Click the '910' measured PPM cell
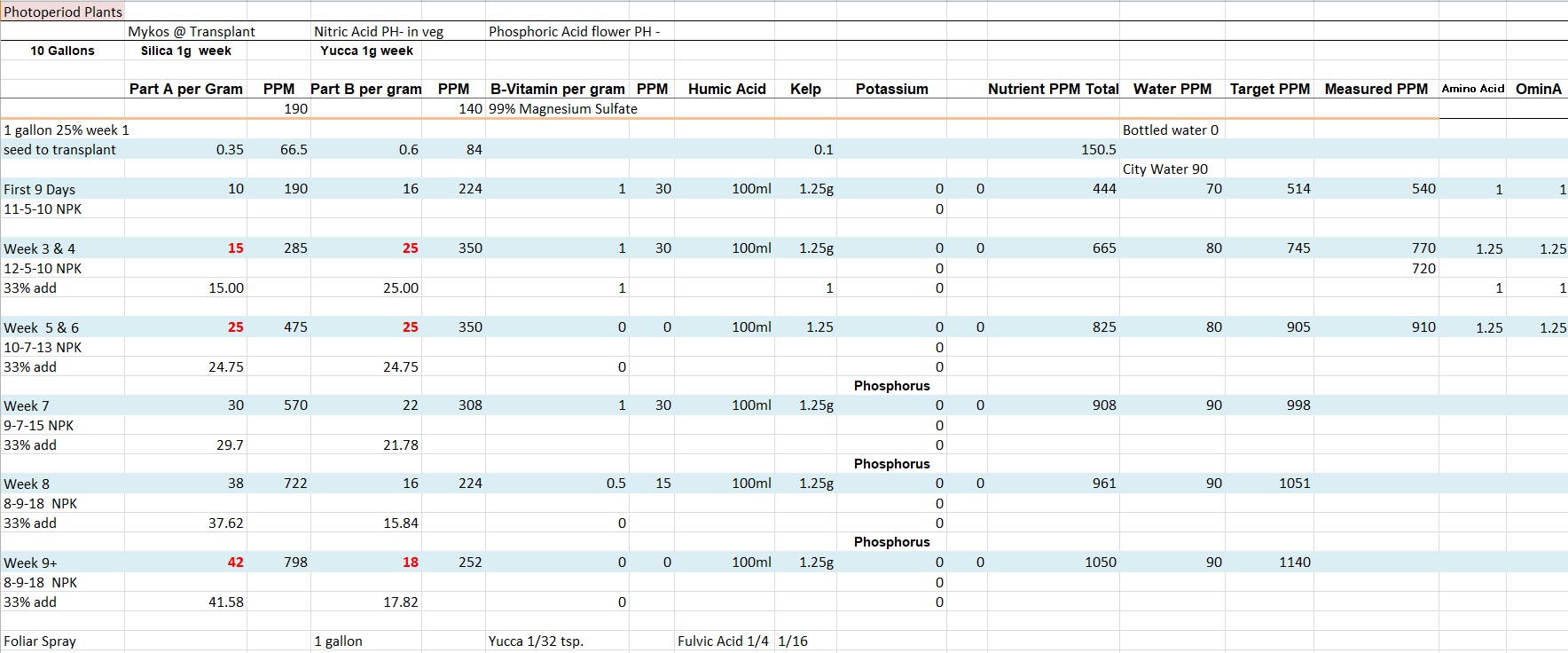Image resolution: width=1568 pixels, height=653 pixels. 1423,326
